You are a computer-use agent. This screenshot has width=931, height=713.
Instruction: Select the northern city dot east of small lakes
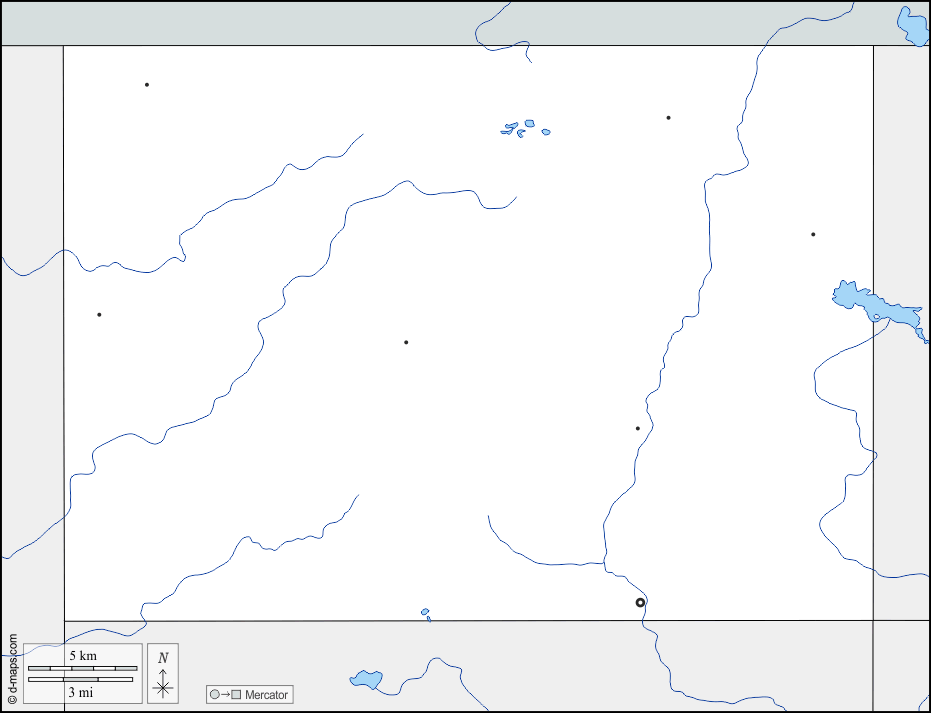668,117
